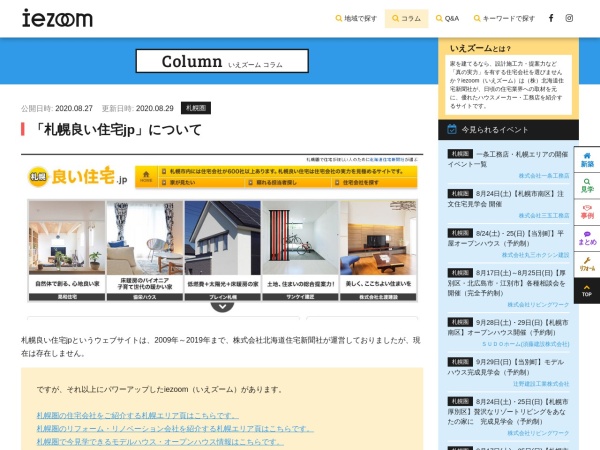Click 住宅会社を探す in banner

(x=360, y=183)
